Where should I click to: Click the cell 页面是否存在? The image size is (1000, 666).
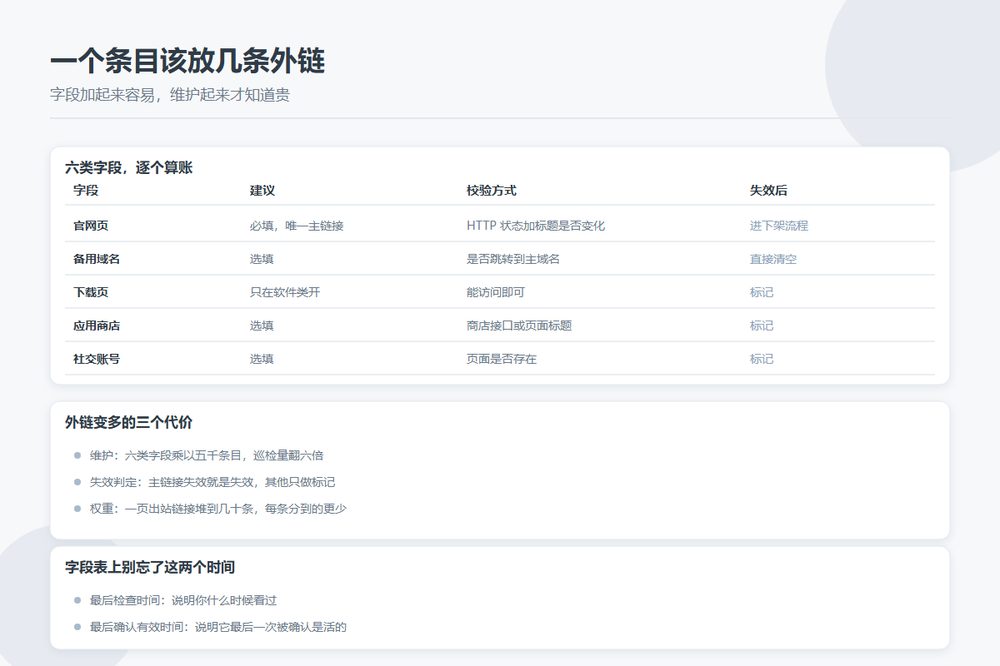click(501, 359)
